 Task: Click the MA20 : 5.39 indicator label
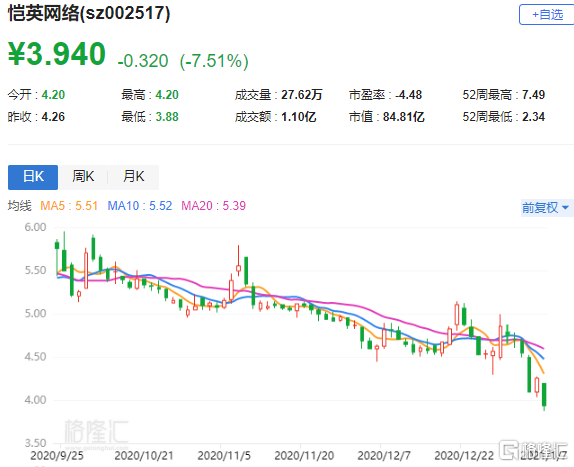213,206
